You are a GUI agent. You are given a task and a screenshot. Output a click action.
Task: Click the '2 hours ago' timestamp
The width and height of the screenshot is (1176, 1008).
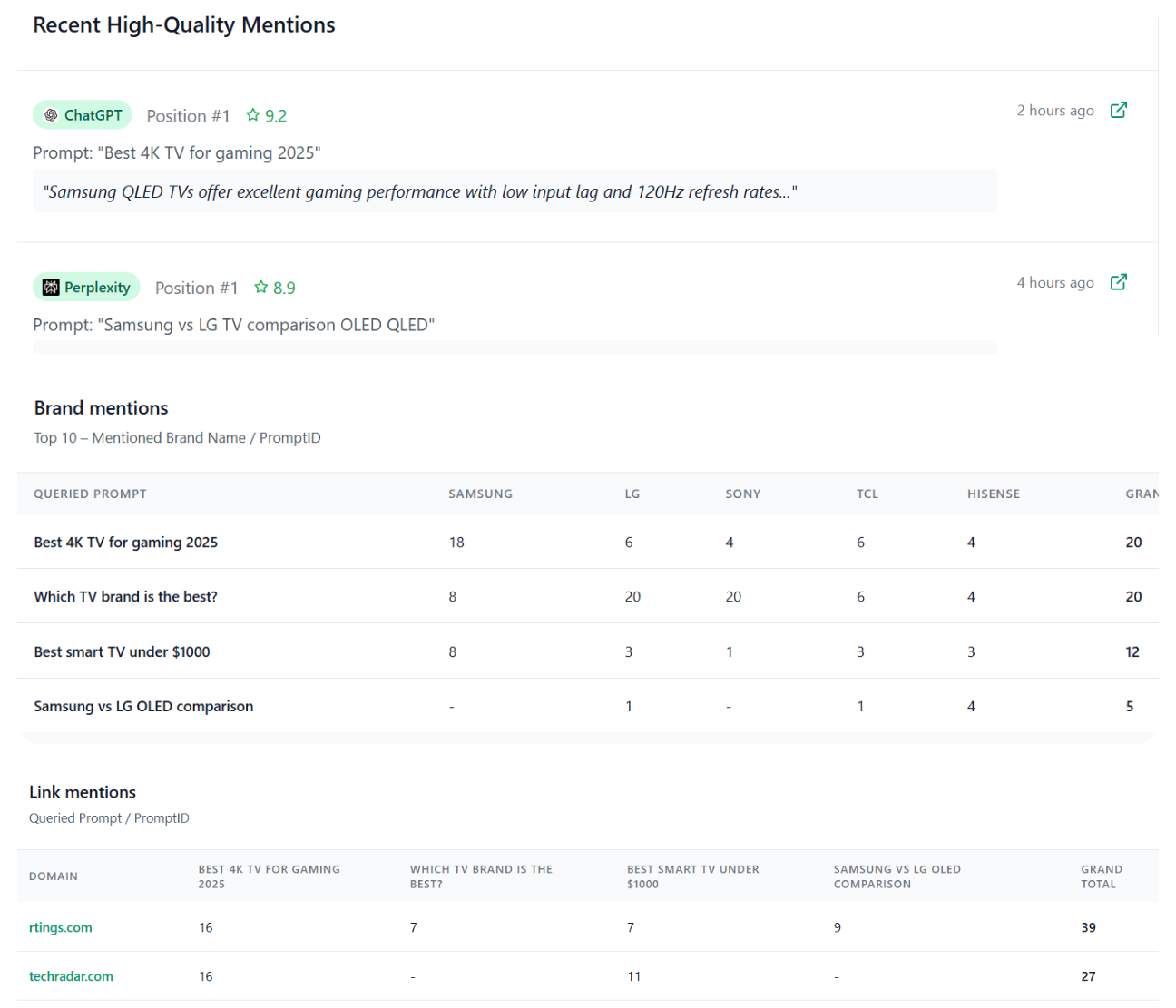click(x=1055, y=110)
